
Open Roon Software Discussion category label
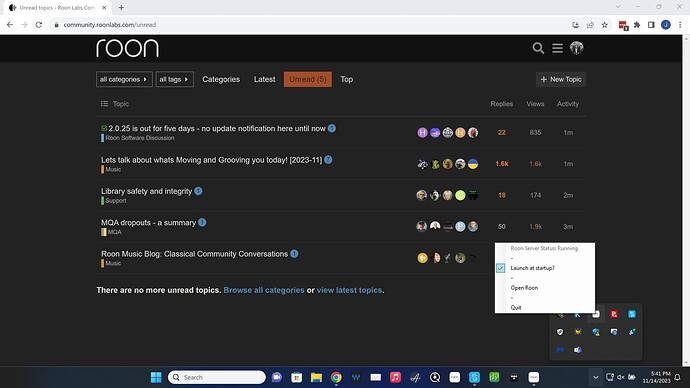tap(138, 138)
